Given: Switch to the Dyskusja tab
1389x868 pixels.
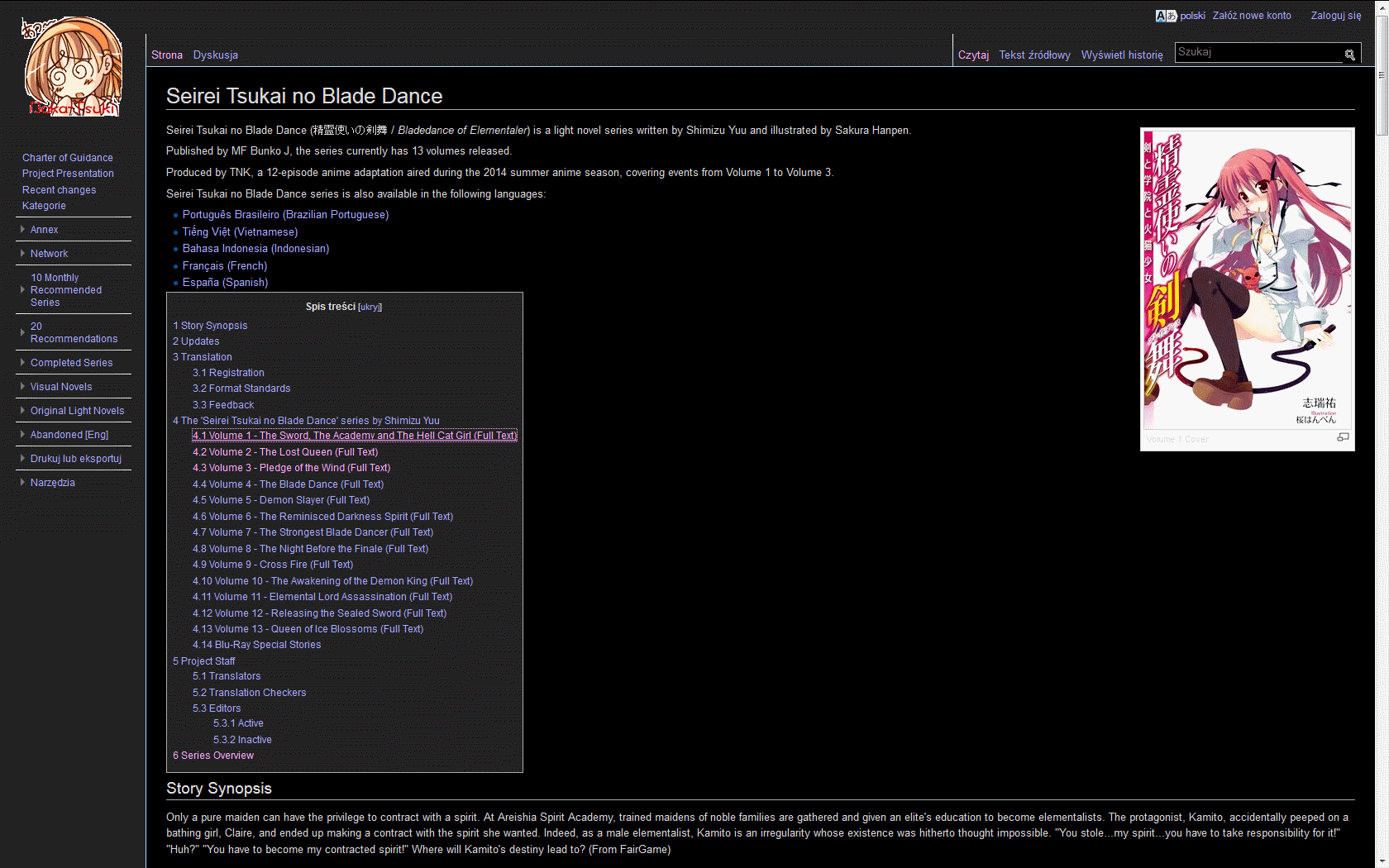Looking at the screenshot, I should [x=215, y=55].
